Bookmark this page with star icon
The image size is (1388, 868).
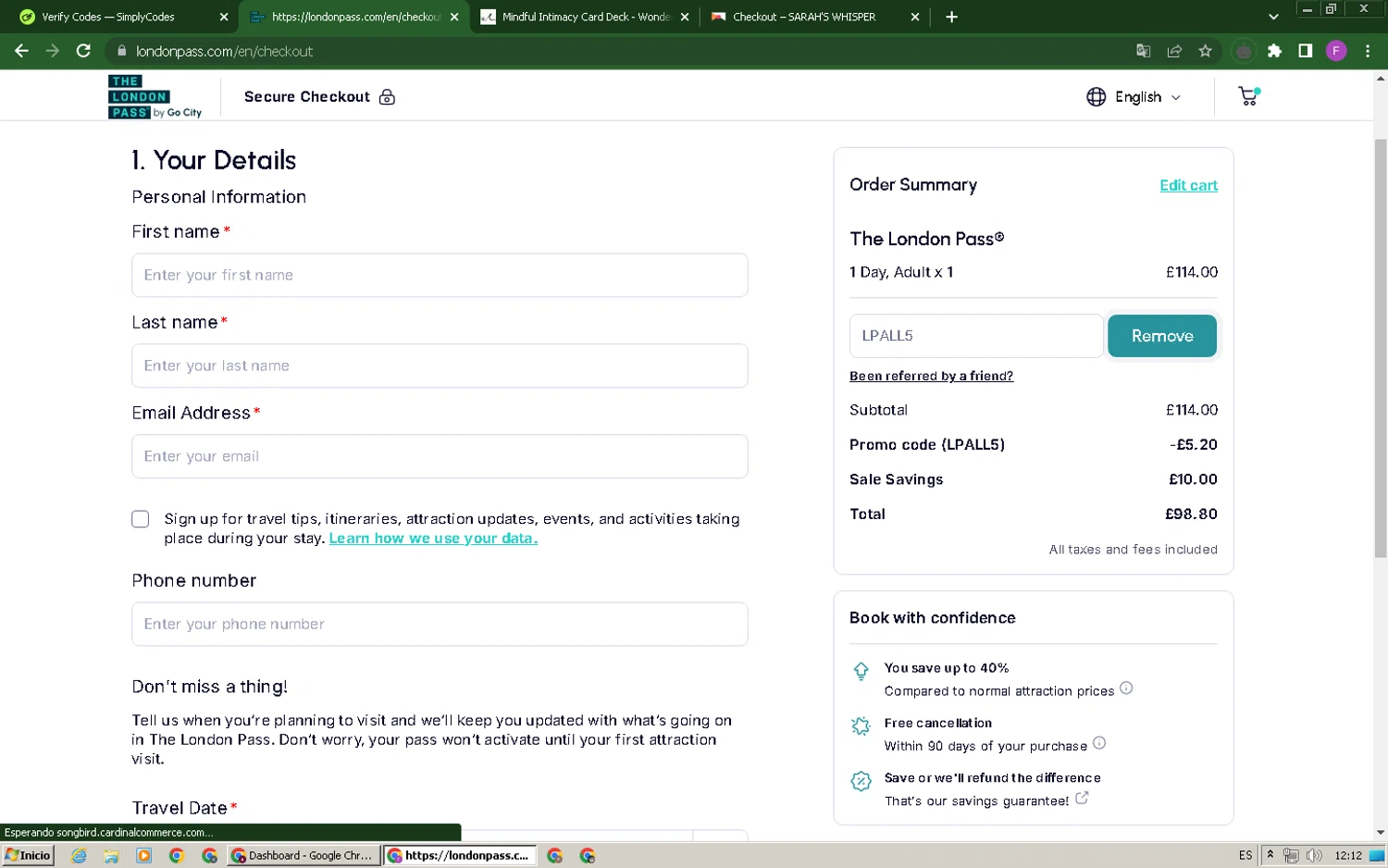(x=1205, y=51)
